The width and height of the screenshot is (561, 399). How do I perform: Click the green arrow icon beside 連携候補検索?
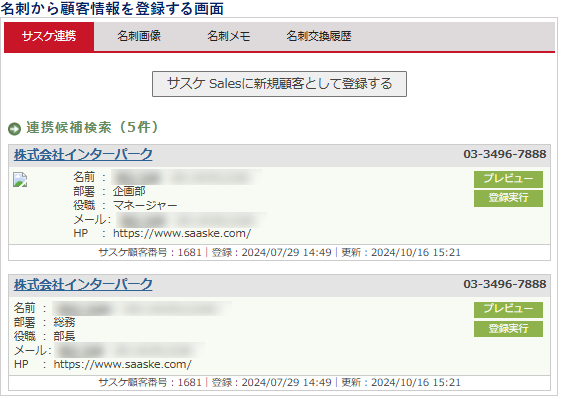click(15, 129)
